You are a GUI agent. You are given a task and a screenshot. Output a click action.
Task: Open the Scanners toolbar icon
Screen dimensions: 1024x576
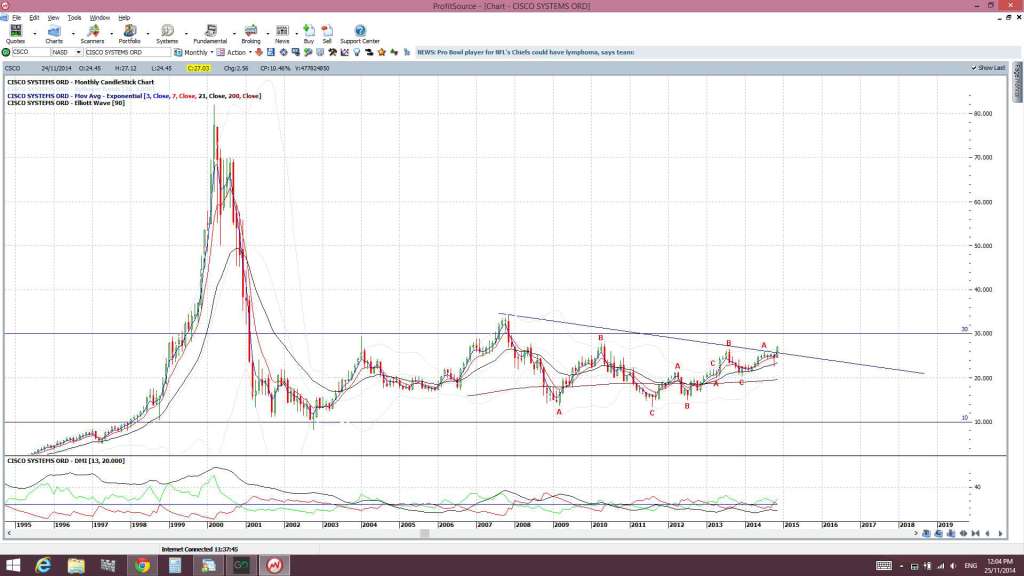coord(92,34)
